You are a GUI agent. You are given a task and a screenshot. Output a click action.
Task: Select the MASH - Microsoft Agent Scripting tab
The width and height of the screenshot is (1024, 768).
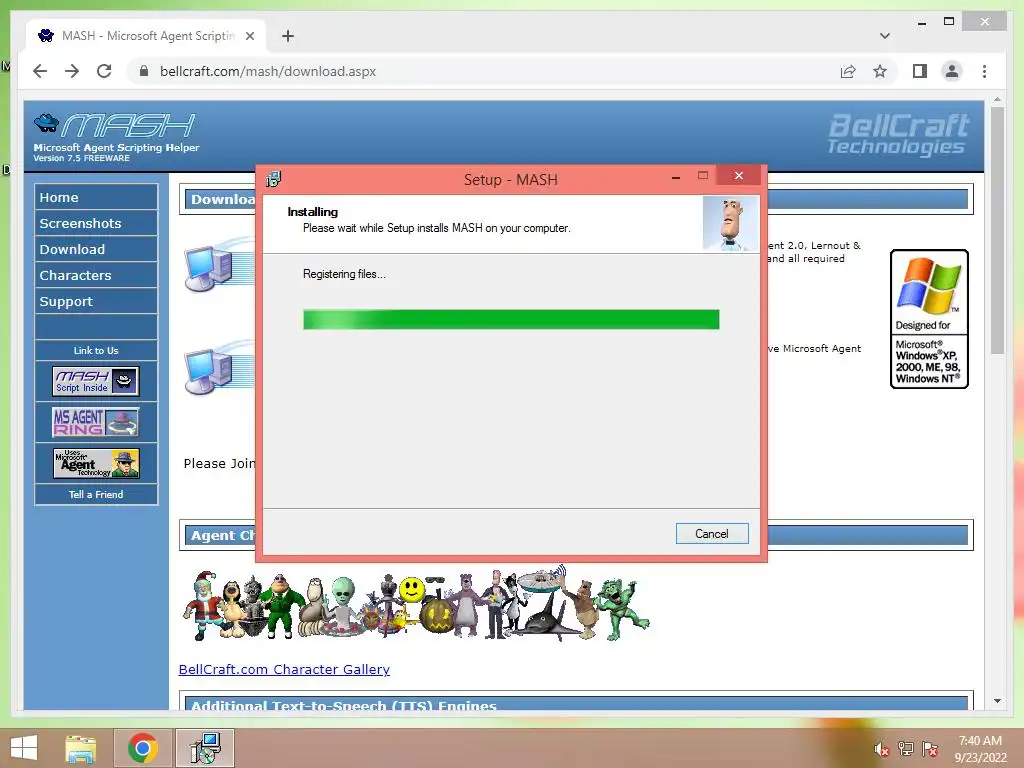click(147, 36)
